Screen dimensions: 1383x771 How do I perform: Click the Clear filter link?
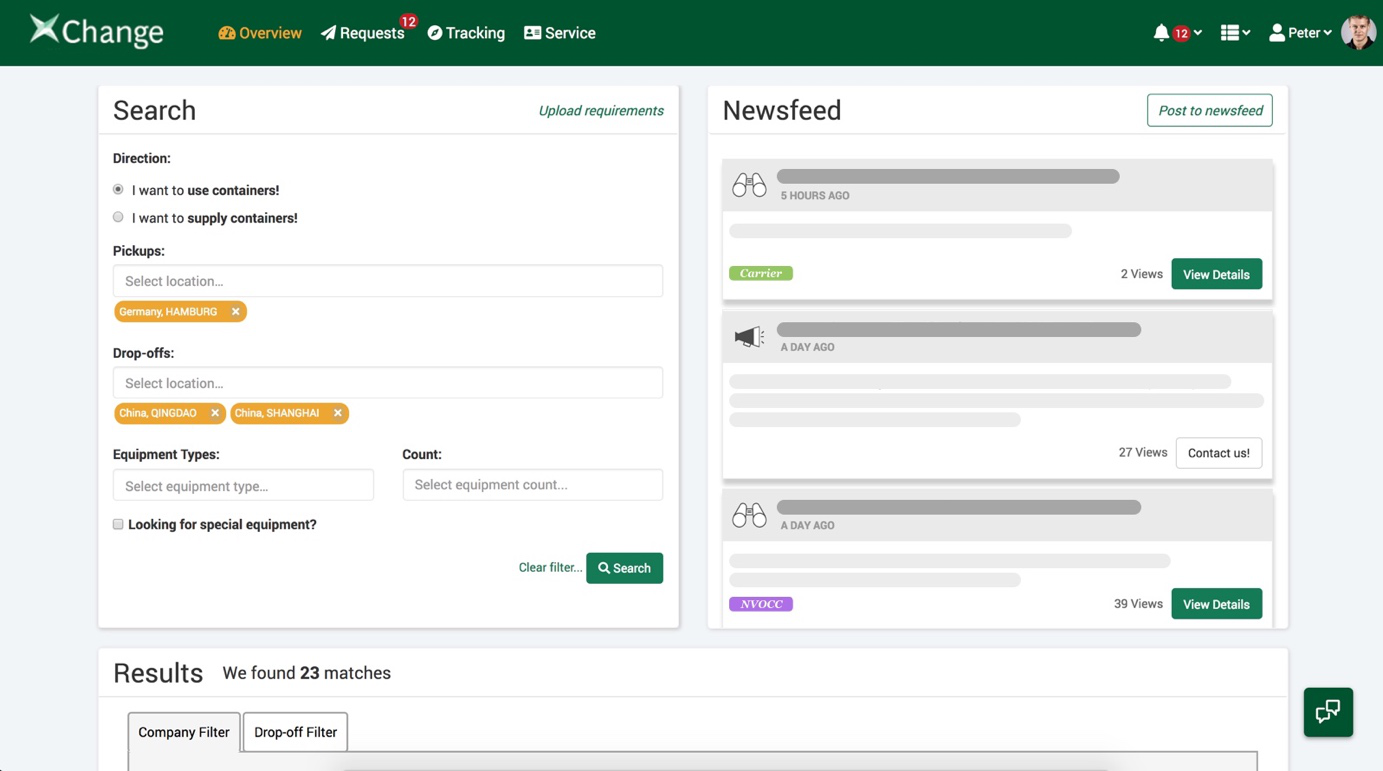point(550,567)
